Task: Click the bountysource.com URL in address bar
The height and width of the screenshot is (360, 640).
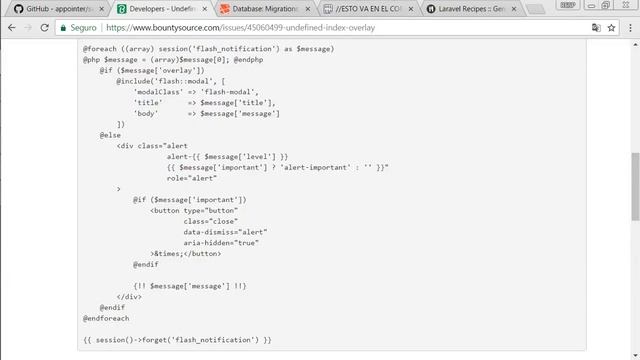Action: (x=240, y=28)
